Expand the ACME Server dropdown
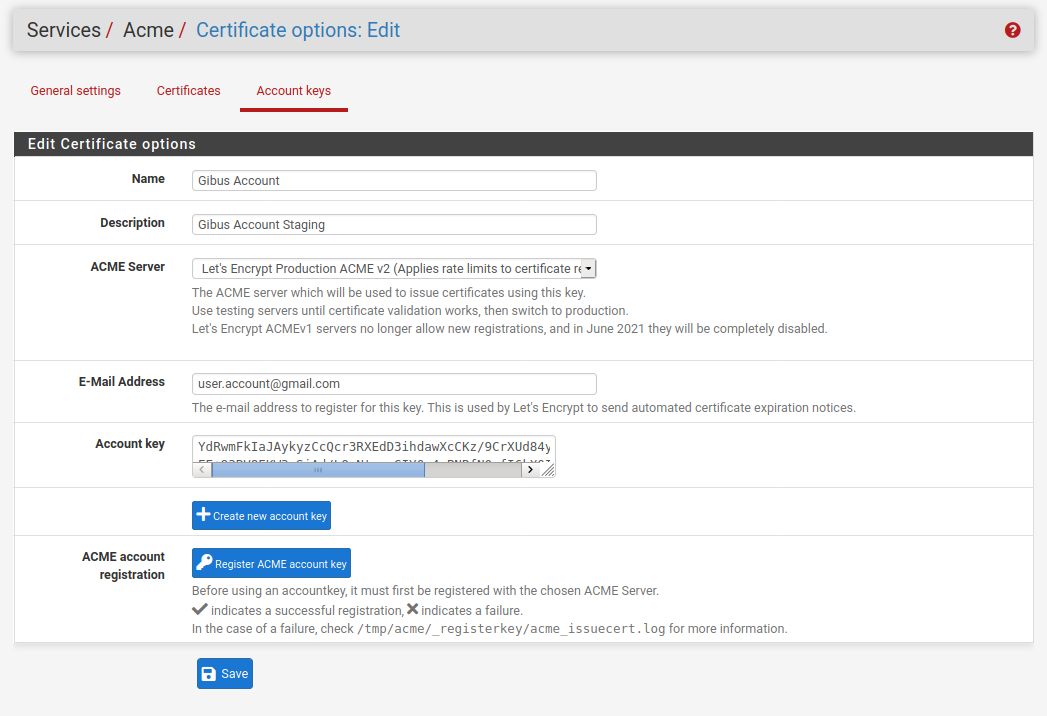1047x716 pixels. 588,268
